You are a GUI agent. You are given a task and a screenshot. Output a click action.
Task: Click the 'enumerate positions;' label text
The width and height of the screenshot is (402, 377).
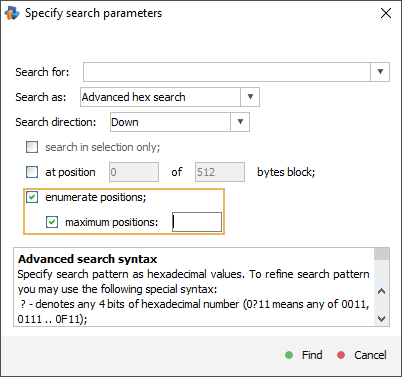(x=96, y=197)
